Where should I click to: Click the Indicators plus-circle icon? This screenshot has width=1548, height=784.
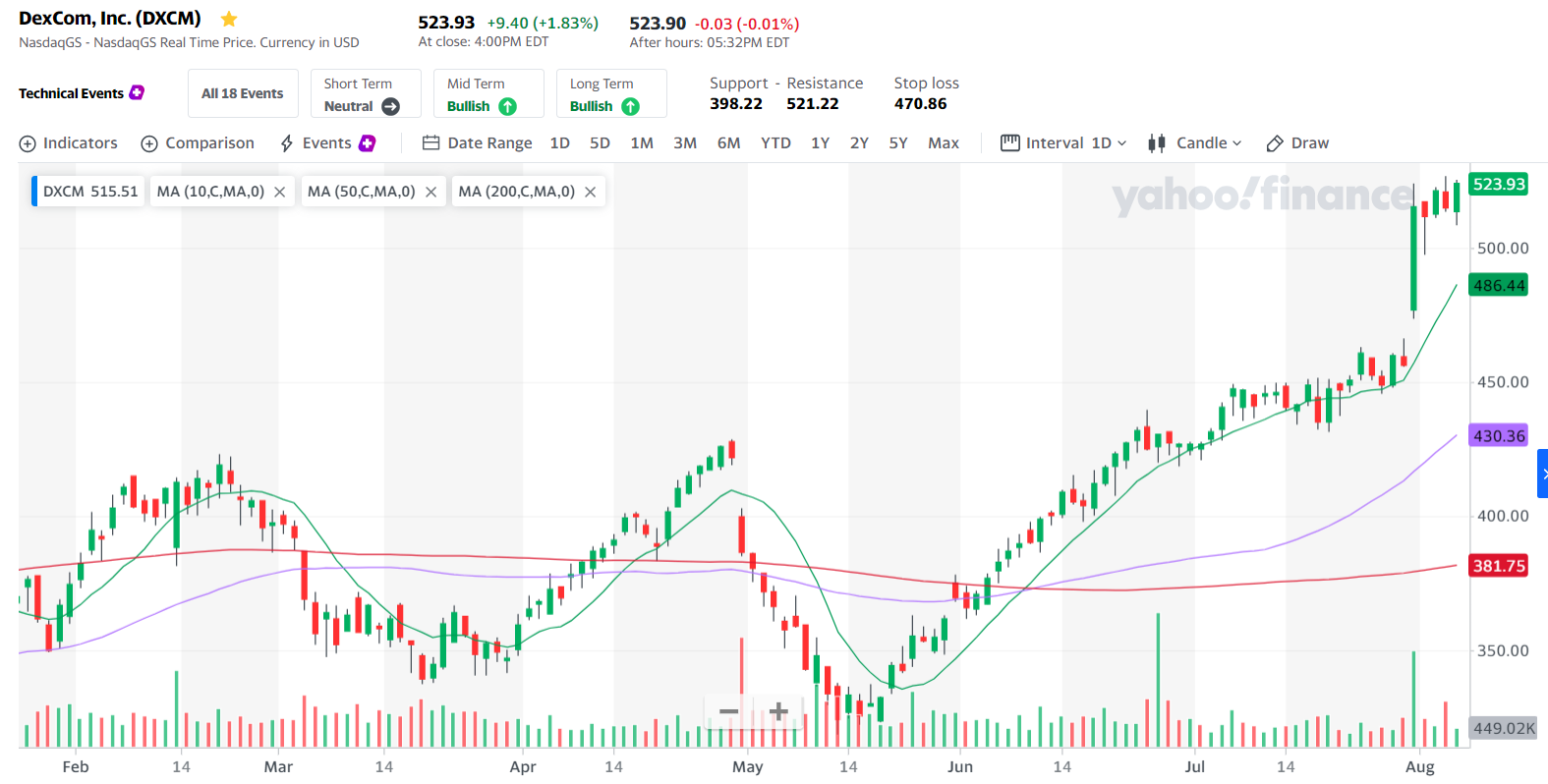[x=28, y=143]
